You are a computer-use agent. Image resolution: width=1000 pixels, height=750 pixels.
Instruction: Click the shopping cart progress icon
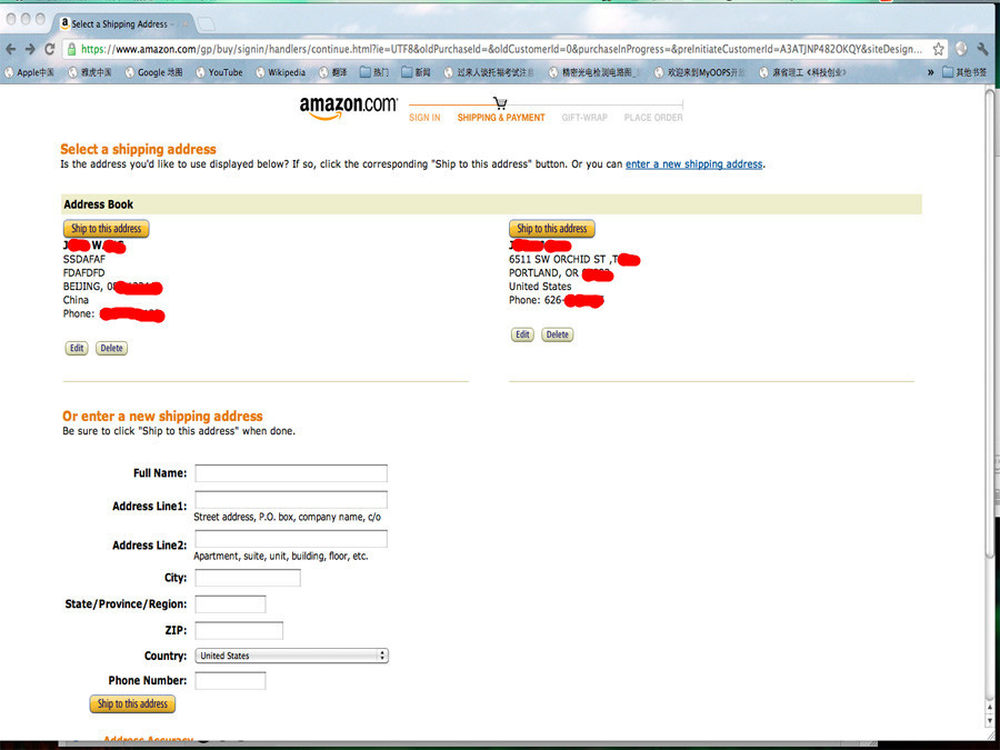tap(500, 103)
